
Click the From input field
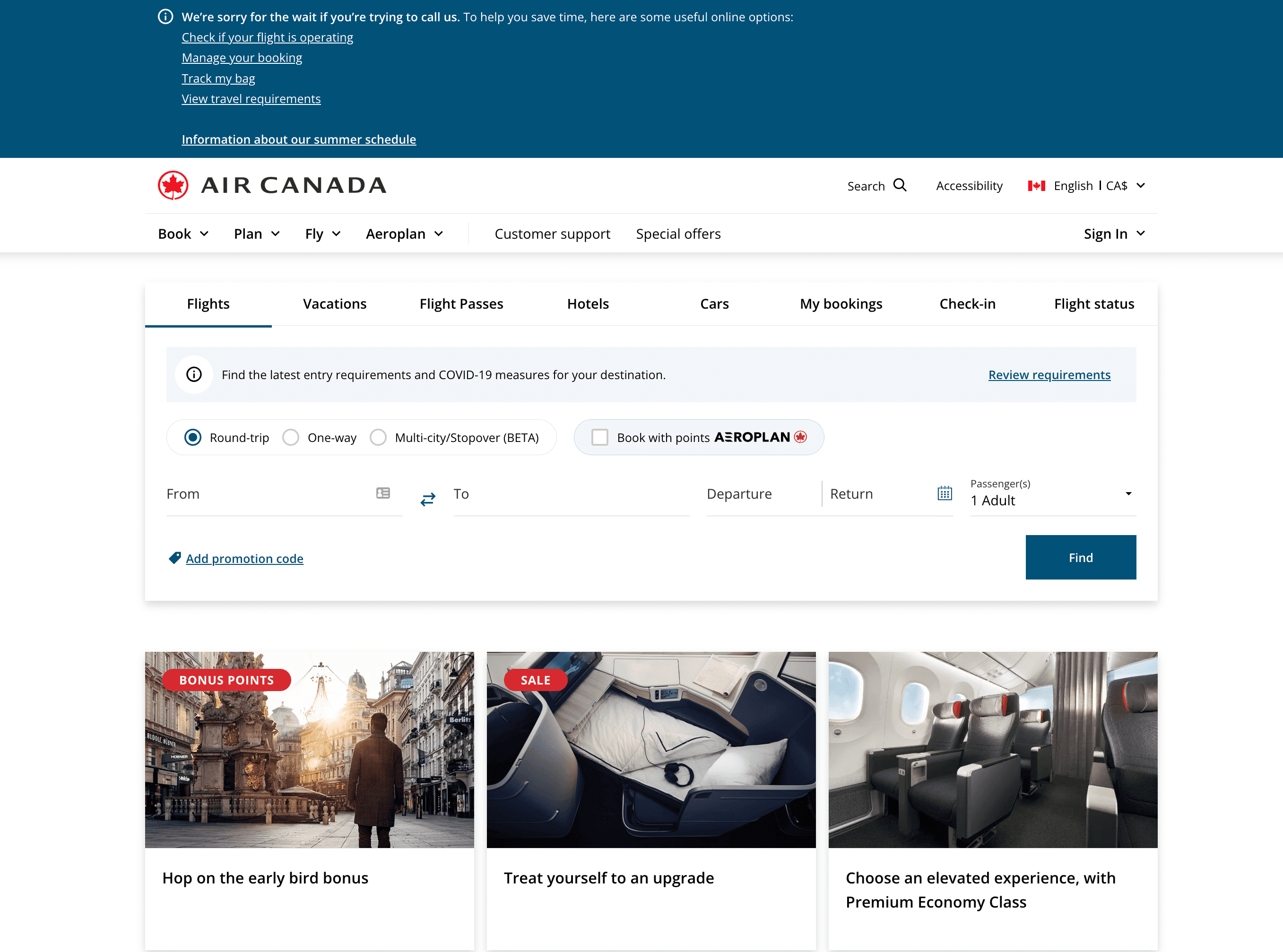point(260,493)
